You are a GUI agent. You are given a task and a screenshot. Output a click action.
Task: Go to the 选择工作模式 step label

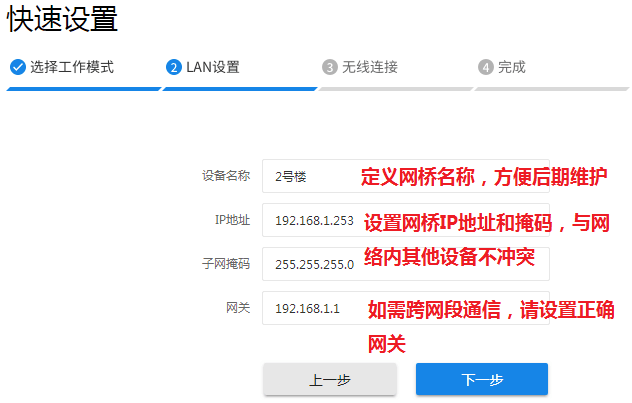click(x=71, y=67)
